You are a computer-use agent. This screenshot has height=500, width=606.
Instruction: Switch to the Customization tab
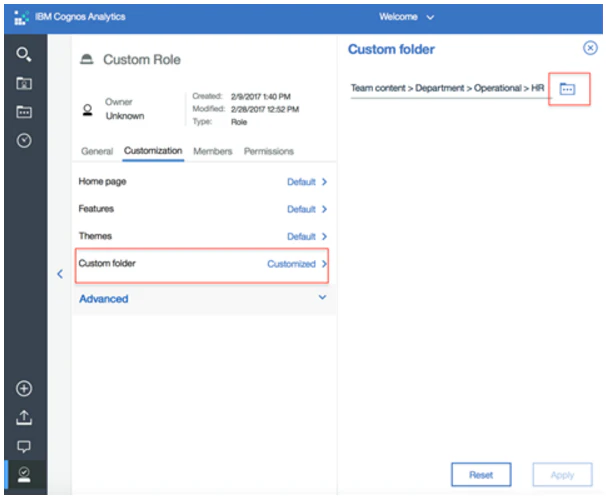(153, 151)
